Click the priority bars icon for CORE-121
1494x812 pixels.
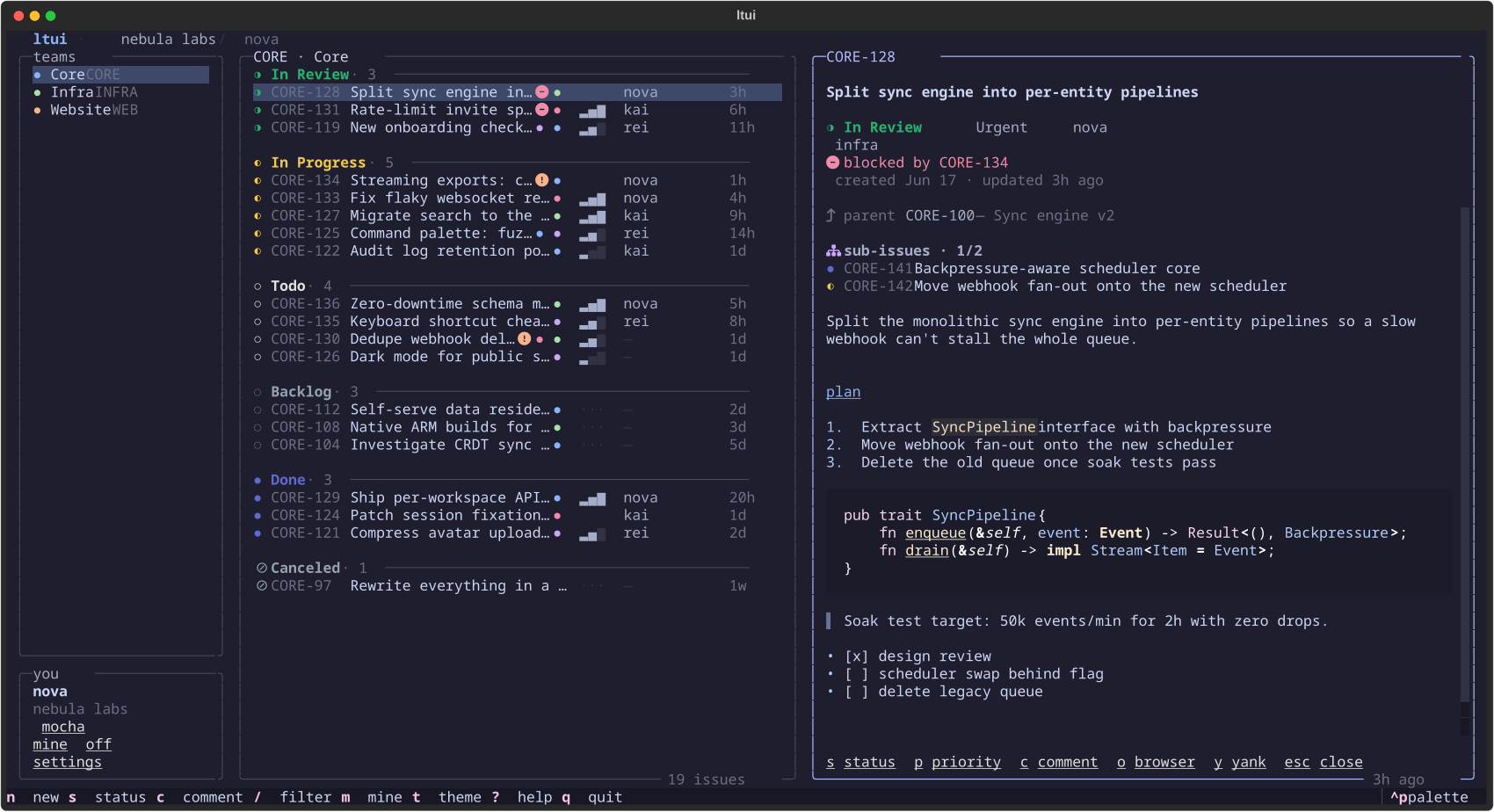(x=592, y=533)
